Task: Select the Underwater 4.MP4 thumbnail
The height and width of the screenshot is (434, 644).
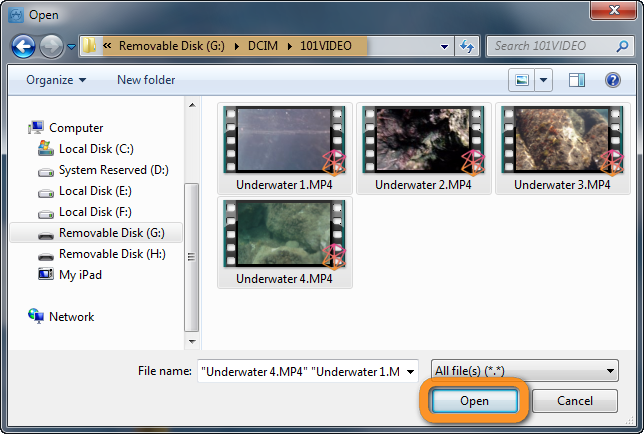Action: coord(284,234)
